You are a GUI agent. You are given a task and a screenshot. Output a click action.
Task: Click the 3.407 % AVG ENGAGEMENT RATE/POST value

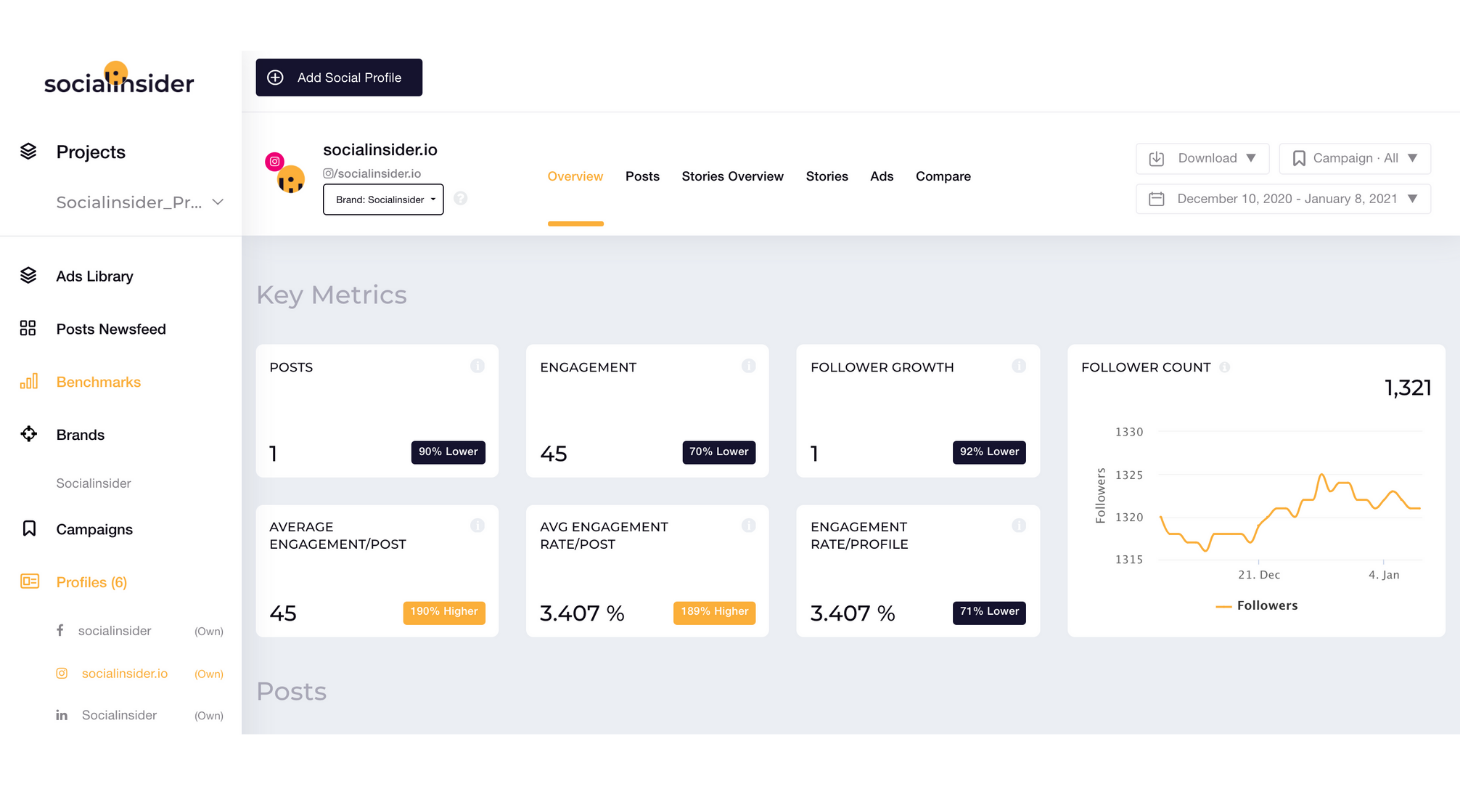[x=582, y=613]
